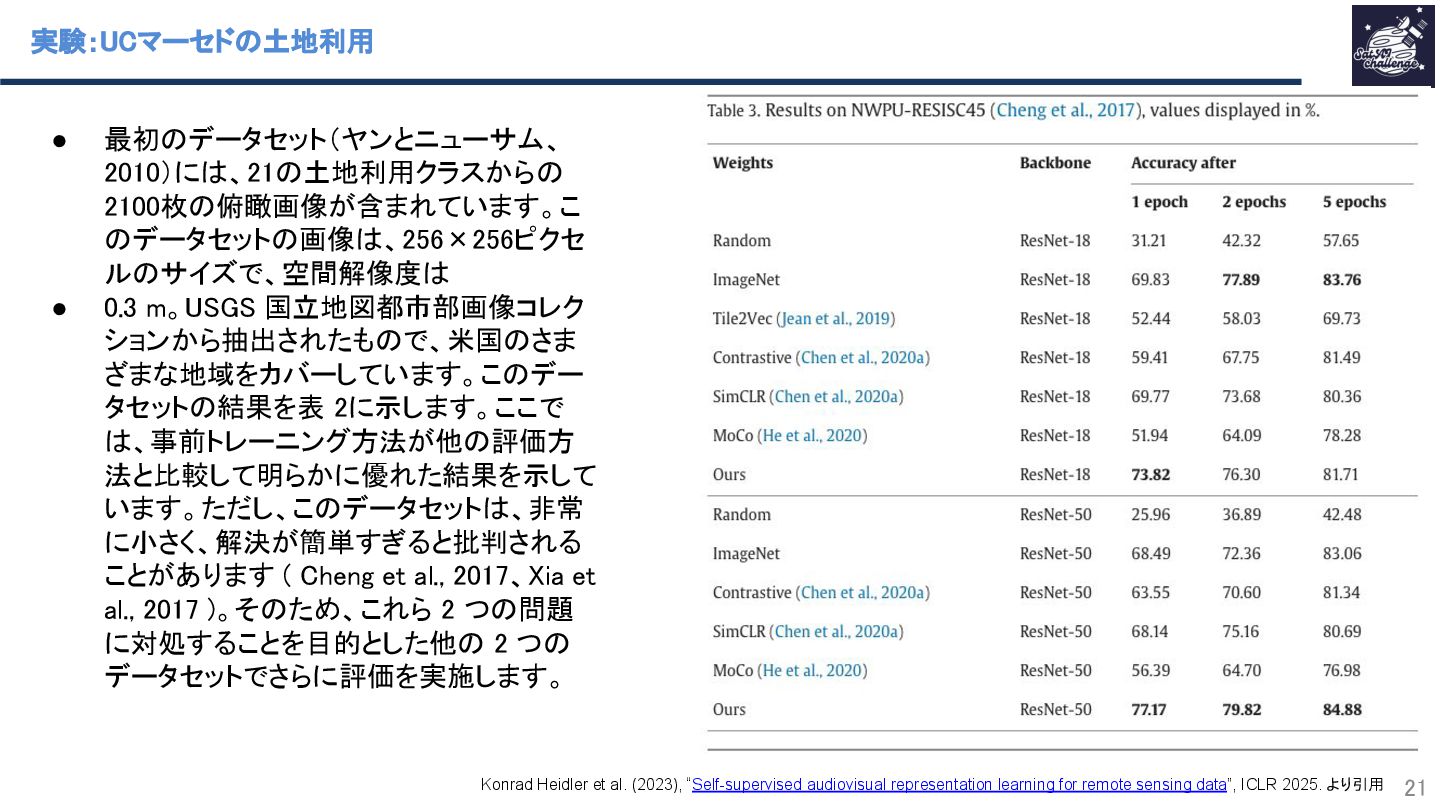
Task: Click the Cheng et al., 2017 citation link
Action: pos(1067,111)
